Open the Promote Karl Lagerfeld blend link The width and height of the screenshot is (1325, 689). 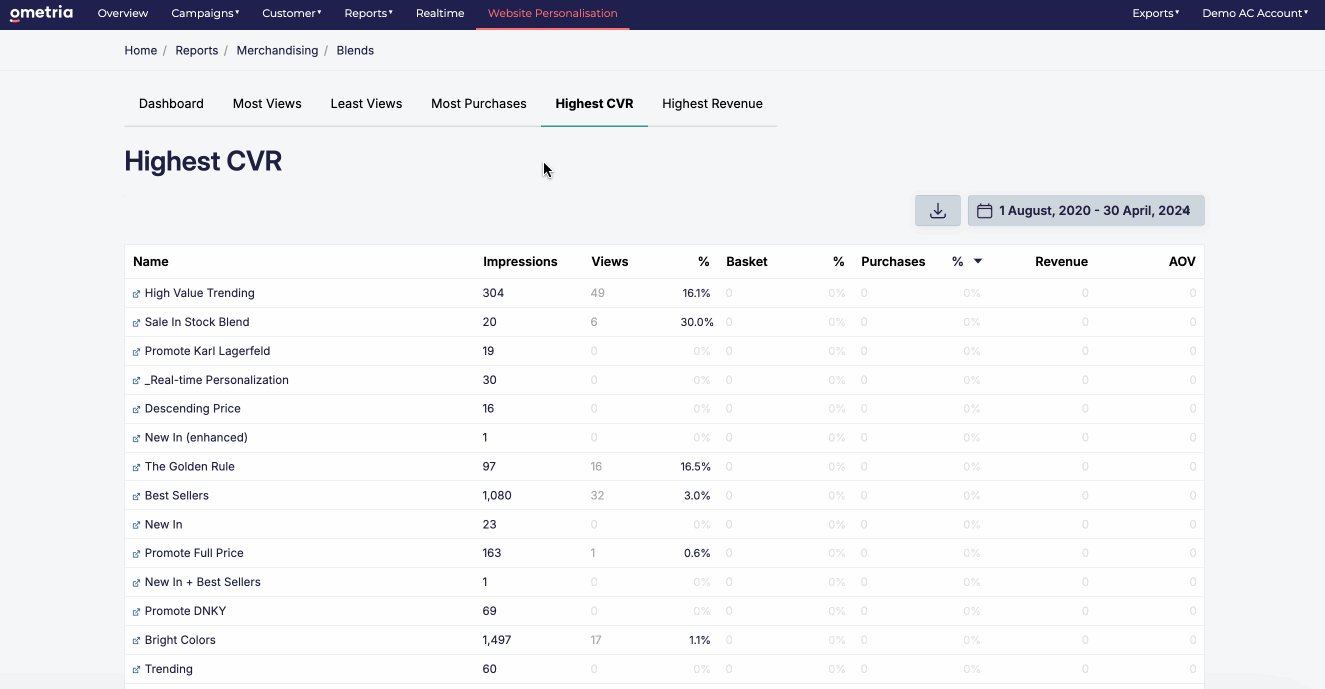(x=207, y=352)
